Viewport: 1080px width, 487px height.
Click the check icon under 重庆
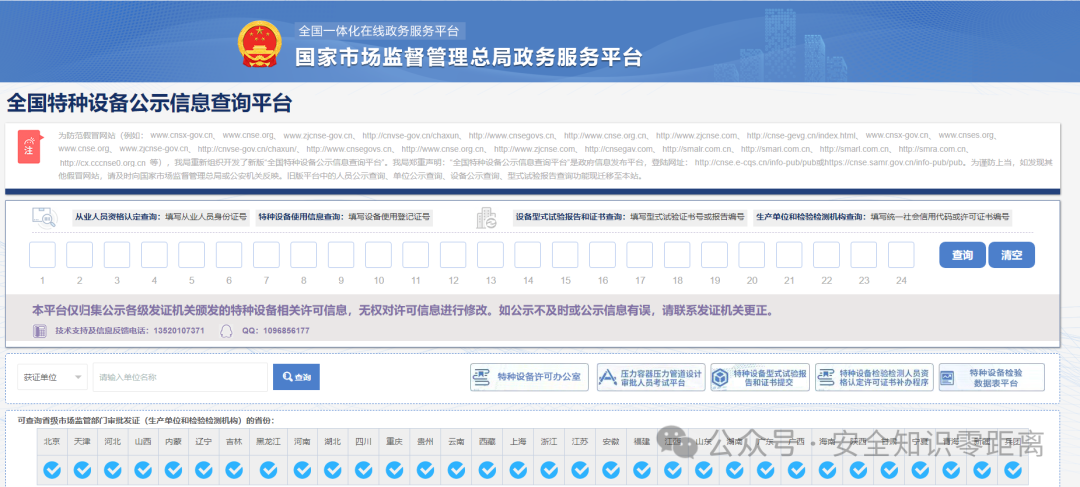coord(395,470)
